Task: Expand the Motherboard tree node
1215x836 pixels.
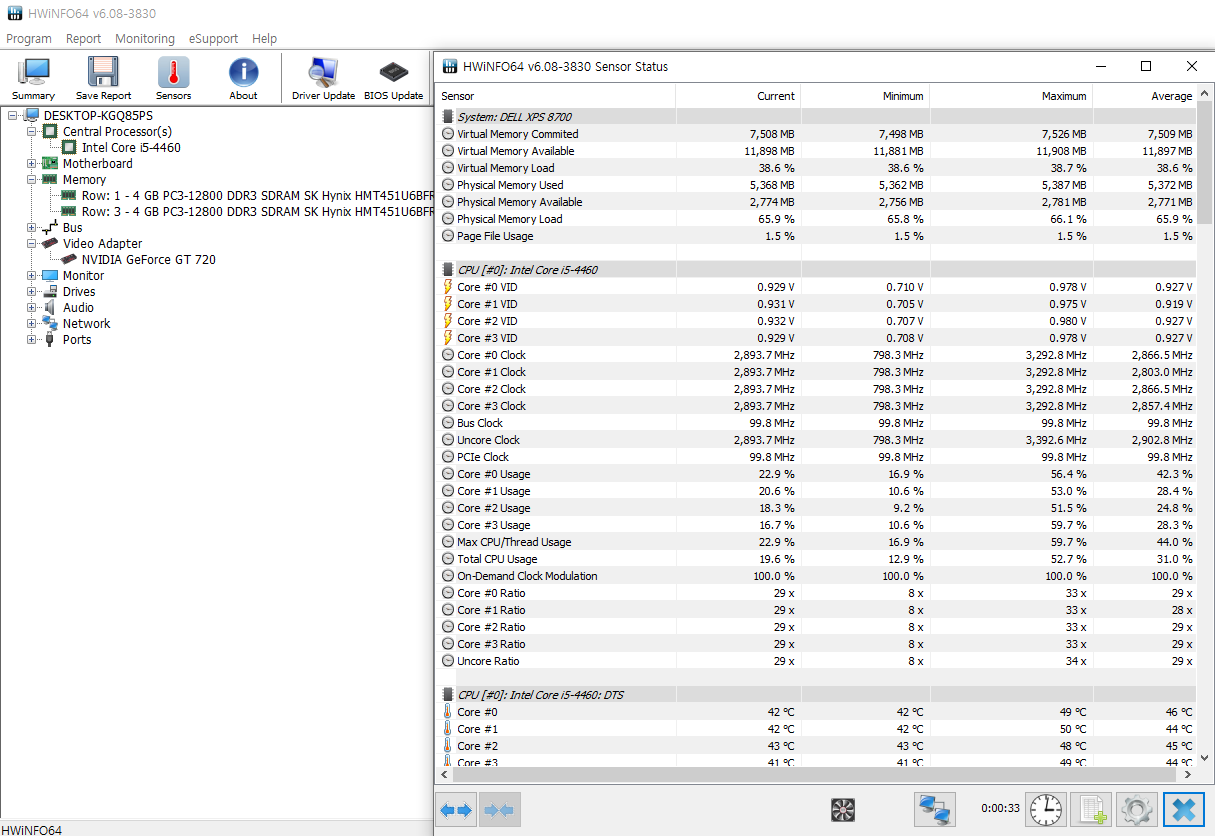Action: tap(31, 164)
